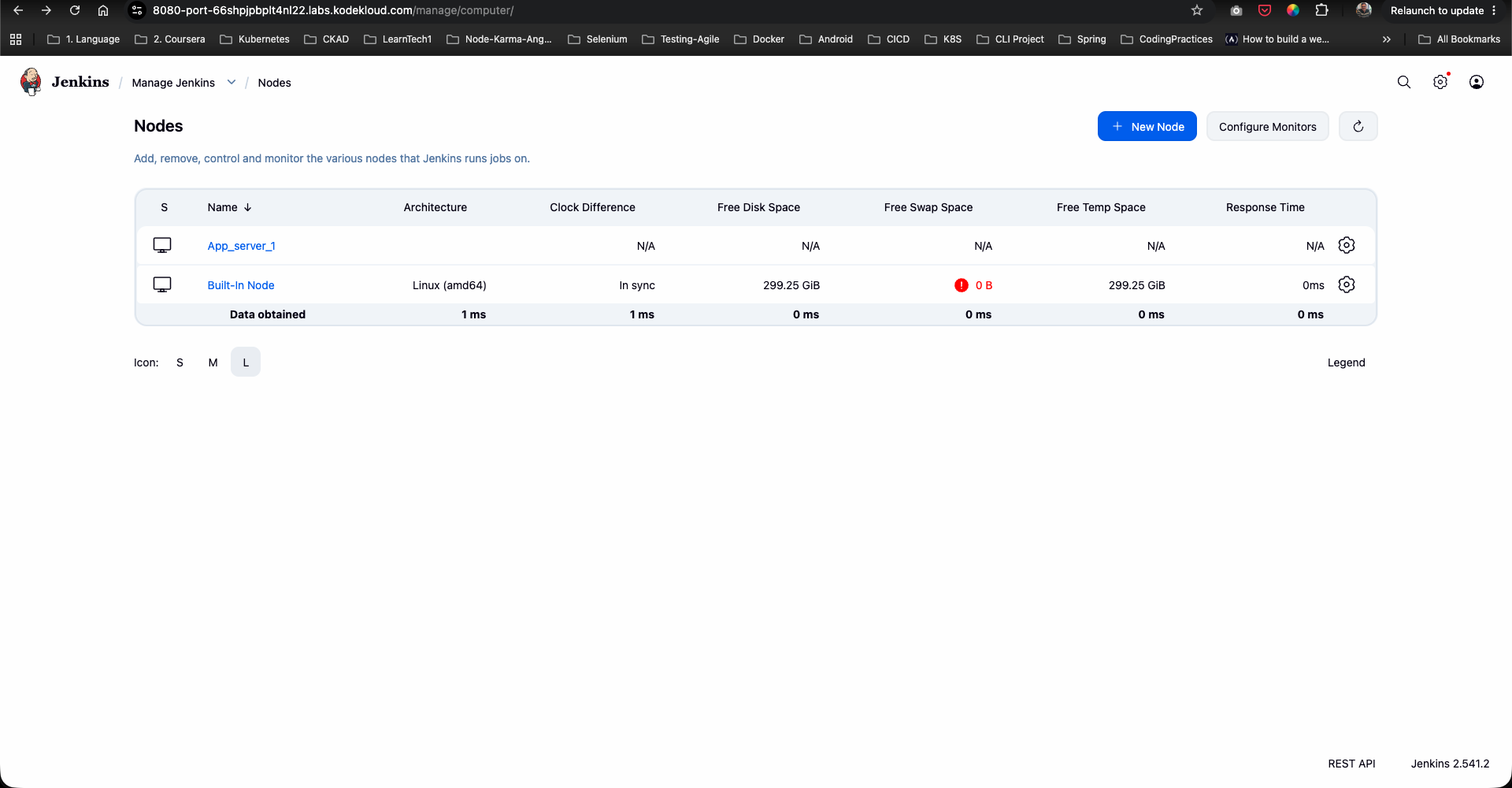Sort by Response Time column header
Image resolution: width=1512 pixels, height=788 pixels.
pyautogui.click(x=1265, y=207)
